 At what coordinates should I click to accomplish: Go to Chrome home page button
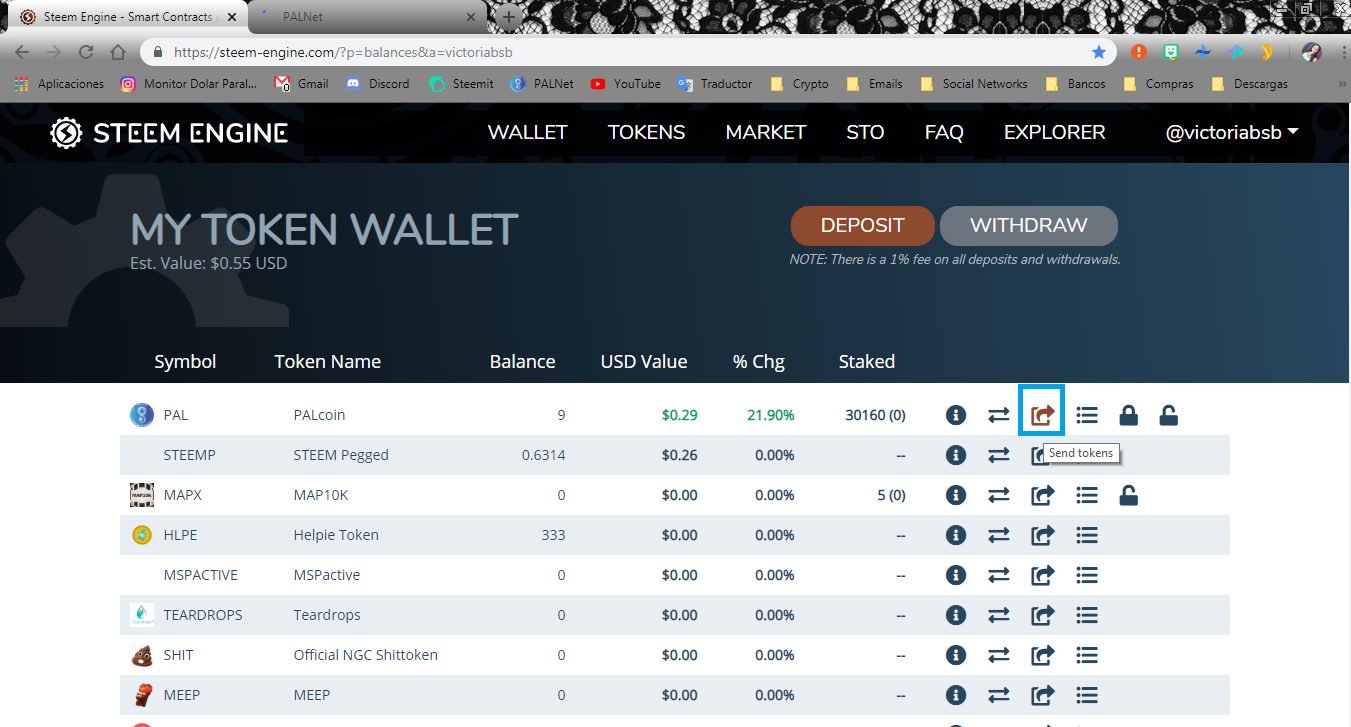[118, 52]
